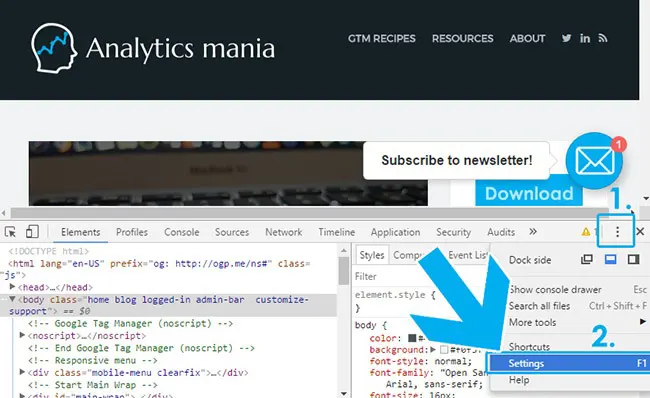Click the yellow warning indicator icon
650x398 pixels.
coord(586,232)
